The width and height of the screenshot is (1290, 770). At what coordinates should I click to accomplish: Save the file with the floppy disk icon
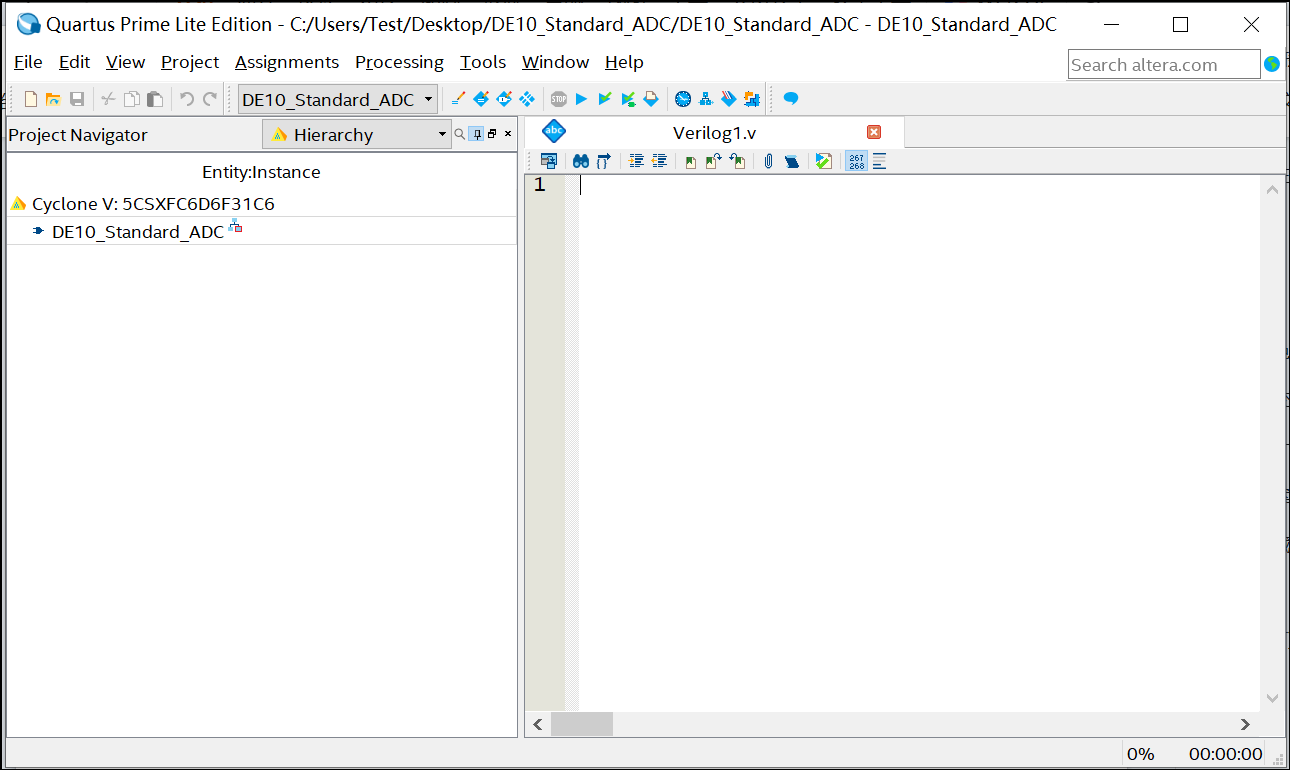click(x=77, y=99)
